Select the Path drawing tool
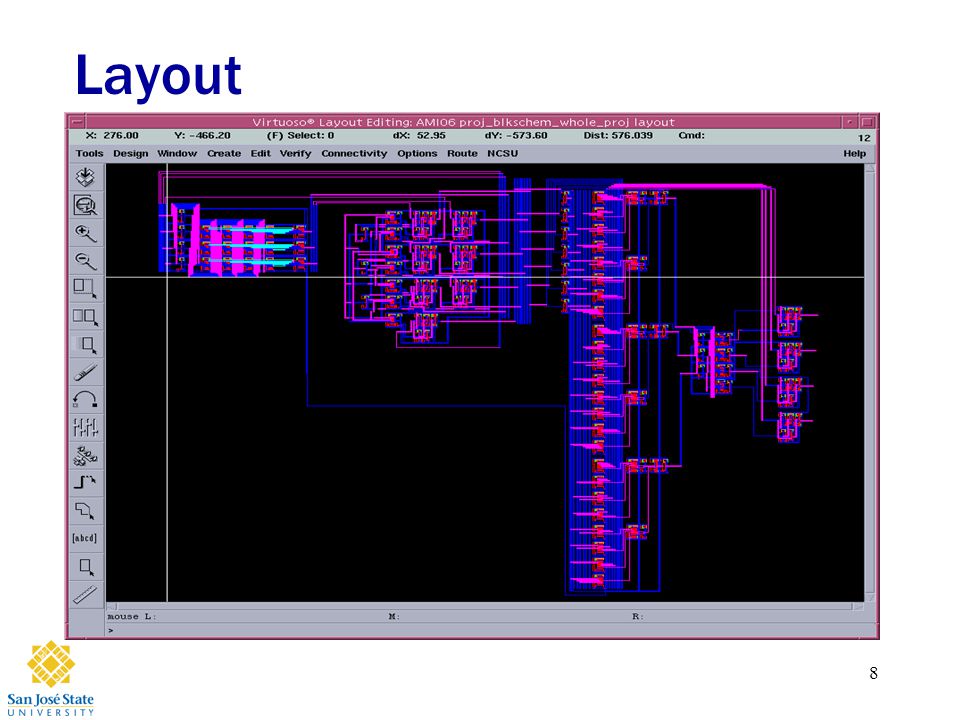This screenshot has height=720, width=960. click(x=86, y=483)
